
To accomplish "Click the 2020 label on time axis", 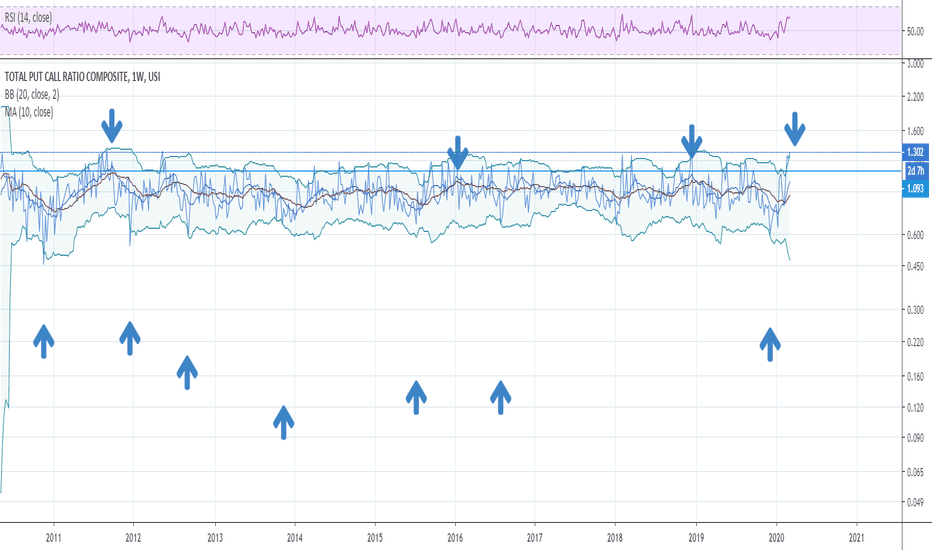I will point(776,538).
